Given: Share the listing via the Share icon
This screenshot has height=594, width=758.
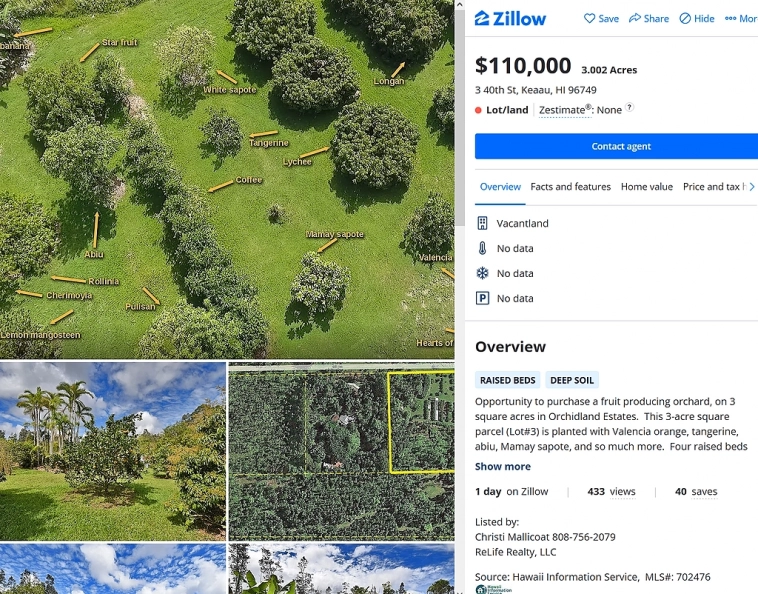Looking at the screenshot, I should point(635,18).
